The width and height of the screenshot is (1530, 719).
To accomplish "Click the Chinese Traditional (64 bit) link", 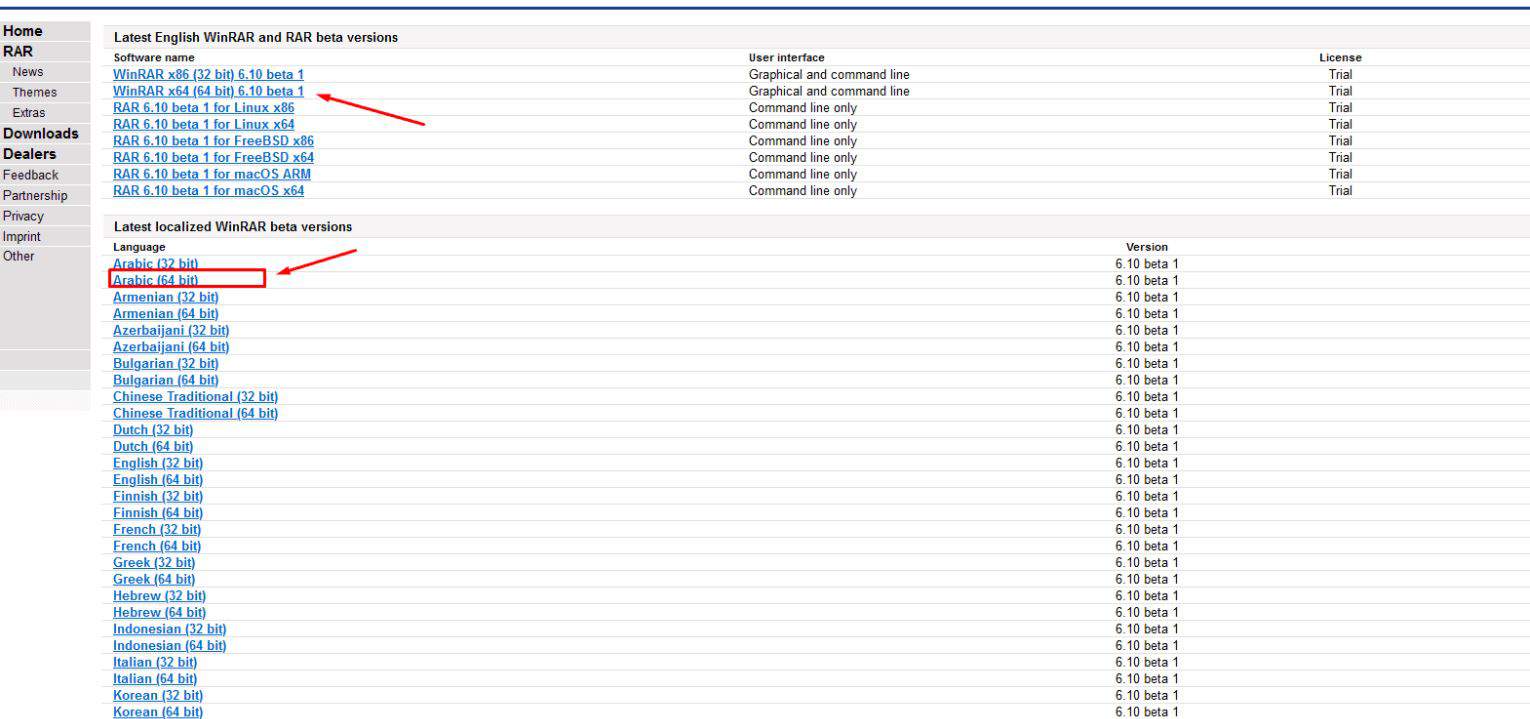I will (x=195, y=413).
